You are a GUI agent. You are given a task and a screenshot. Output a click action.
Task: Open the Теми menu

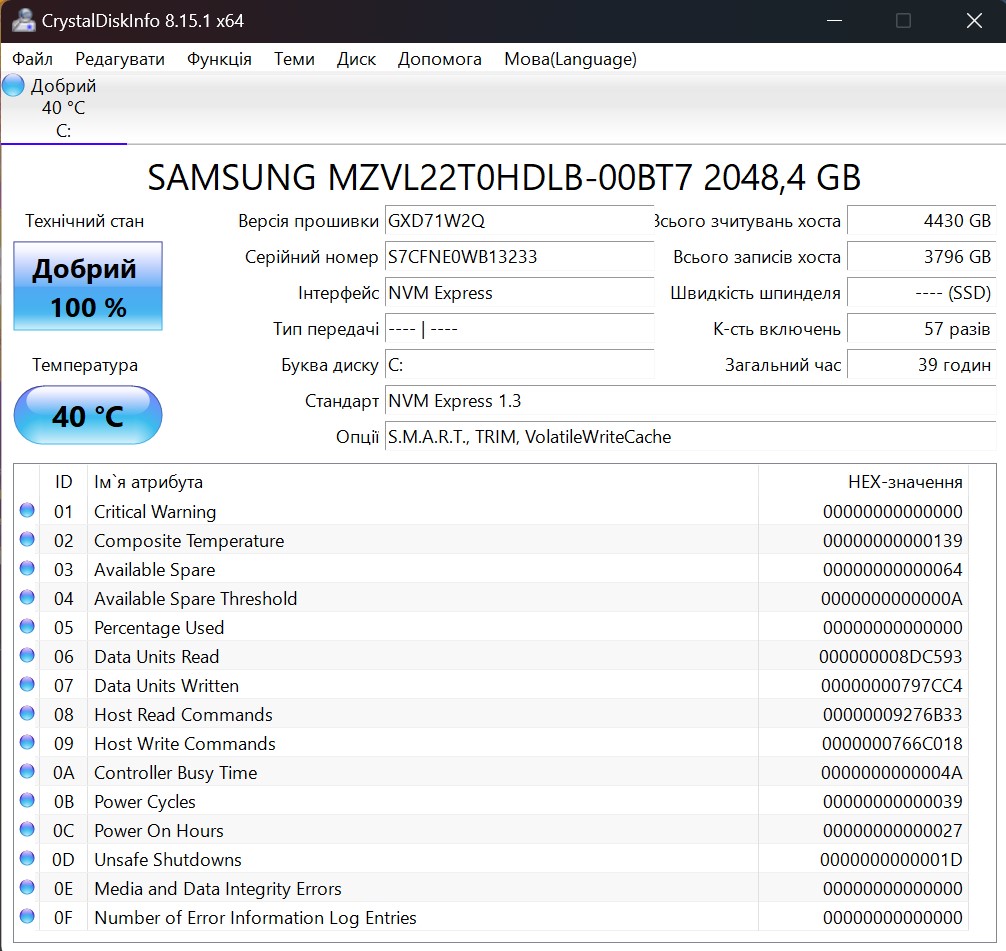point(294,59)
